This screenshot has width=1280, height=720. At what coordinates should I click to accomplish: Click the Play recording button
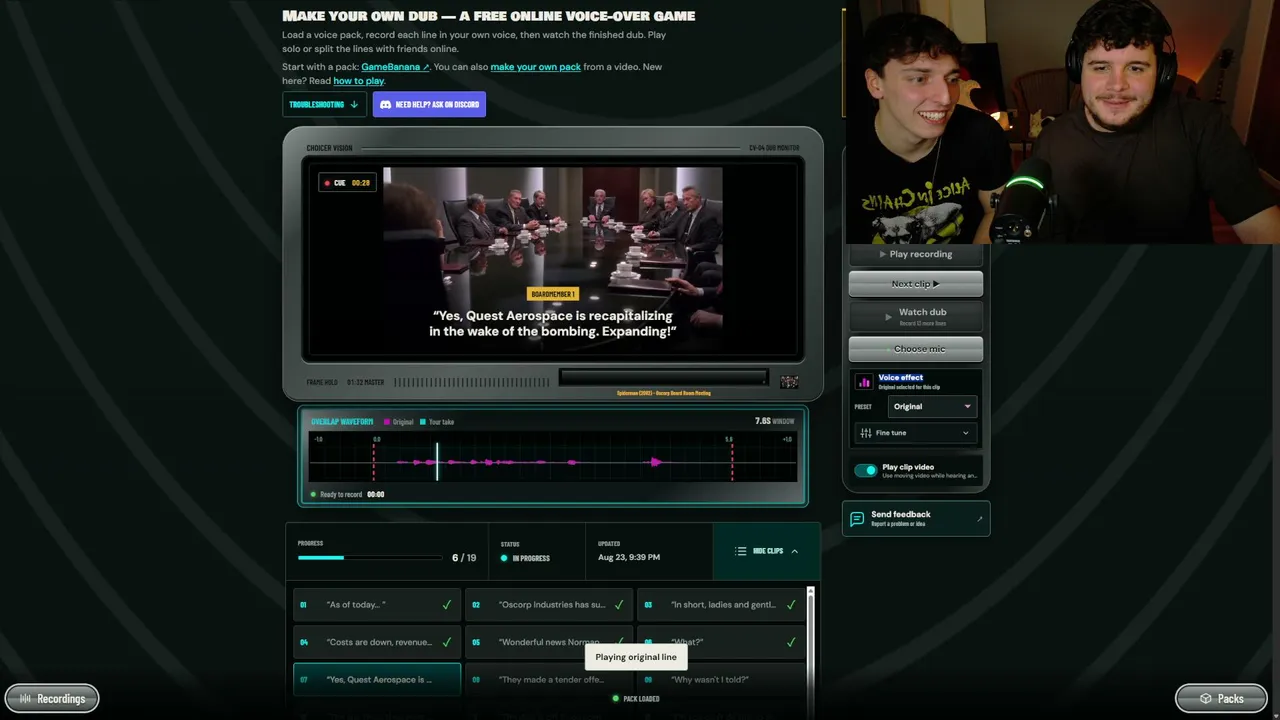pos(916,254)
